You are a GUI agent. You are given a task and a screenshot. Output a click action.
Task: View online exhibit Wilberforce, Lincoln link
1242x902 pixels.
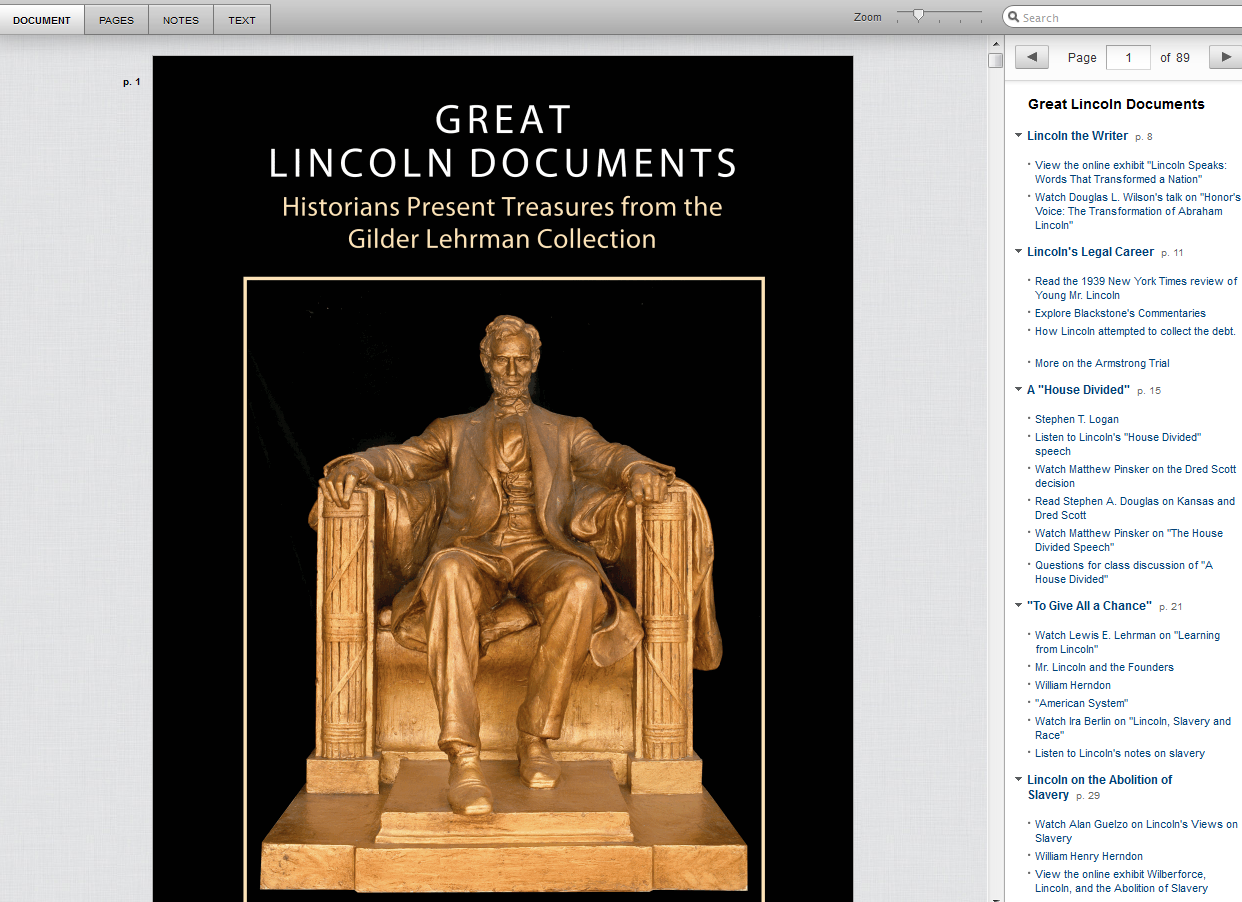[x=1121, y=881]
